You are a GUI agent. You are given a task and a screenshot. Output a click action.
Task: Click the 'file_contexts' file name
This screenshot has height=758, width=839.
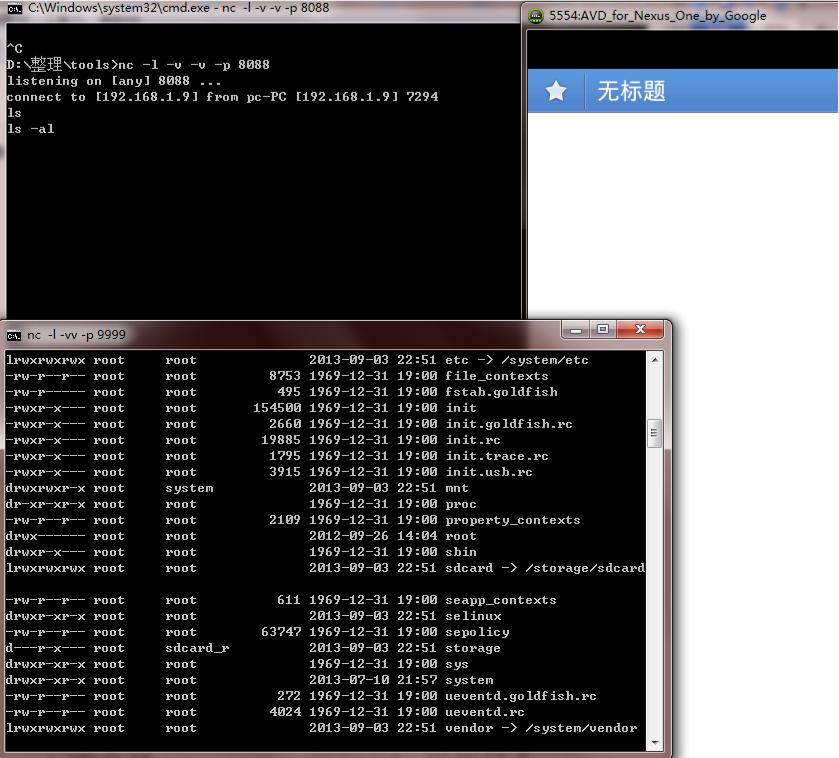[497, 376]
